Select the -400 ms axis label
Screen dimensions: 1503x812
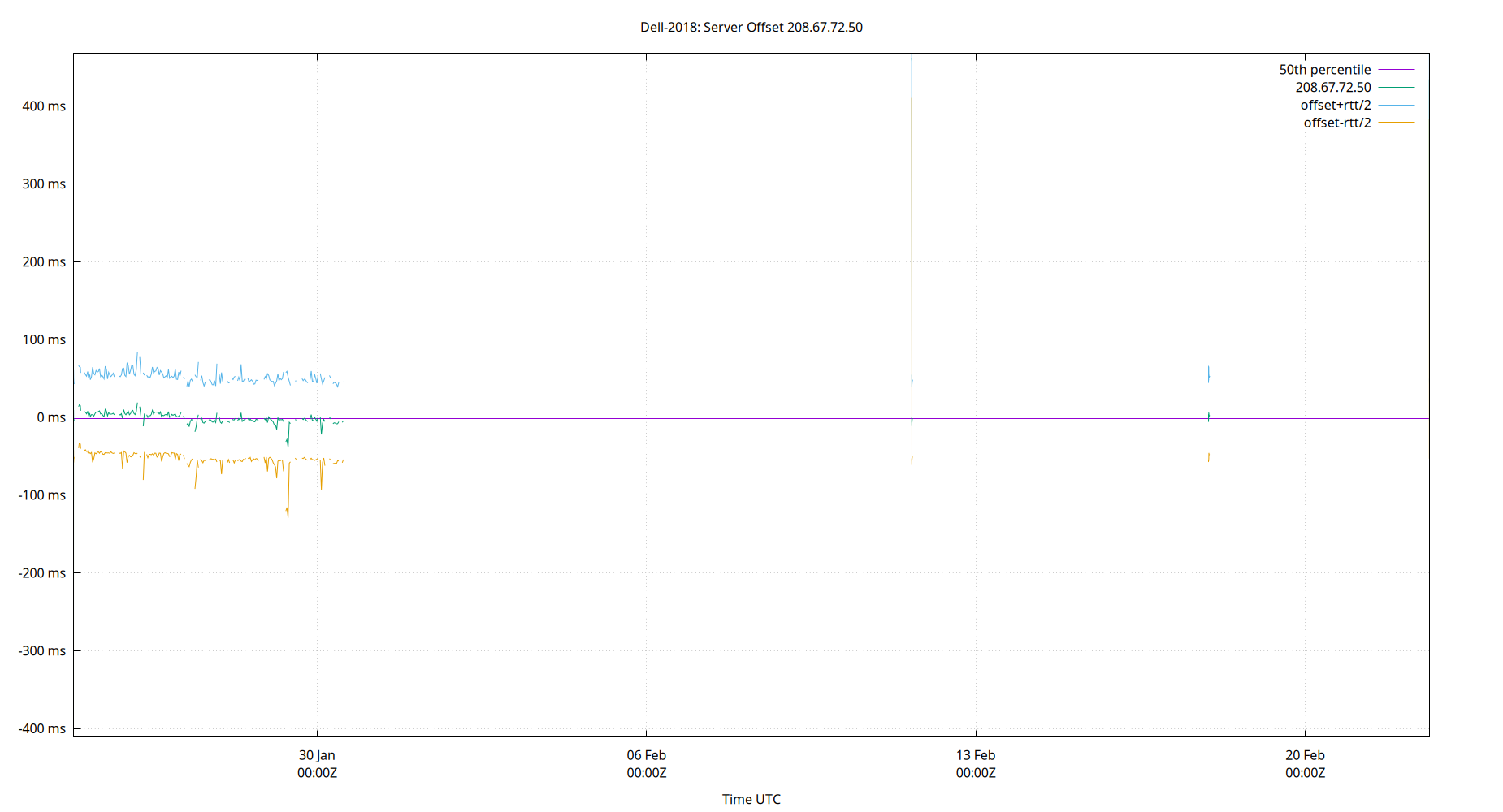pyautogui.click(x=40, y=728)
